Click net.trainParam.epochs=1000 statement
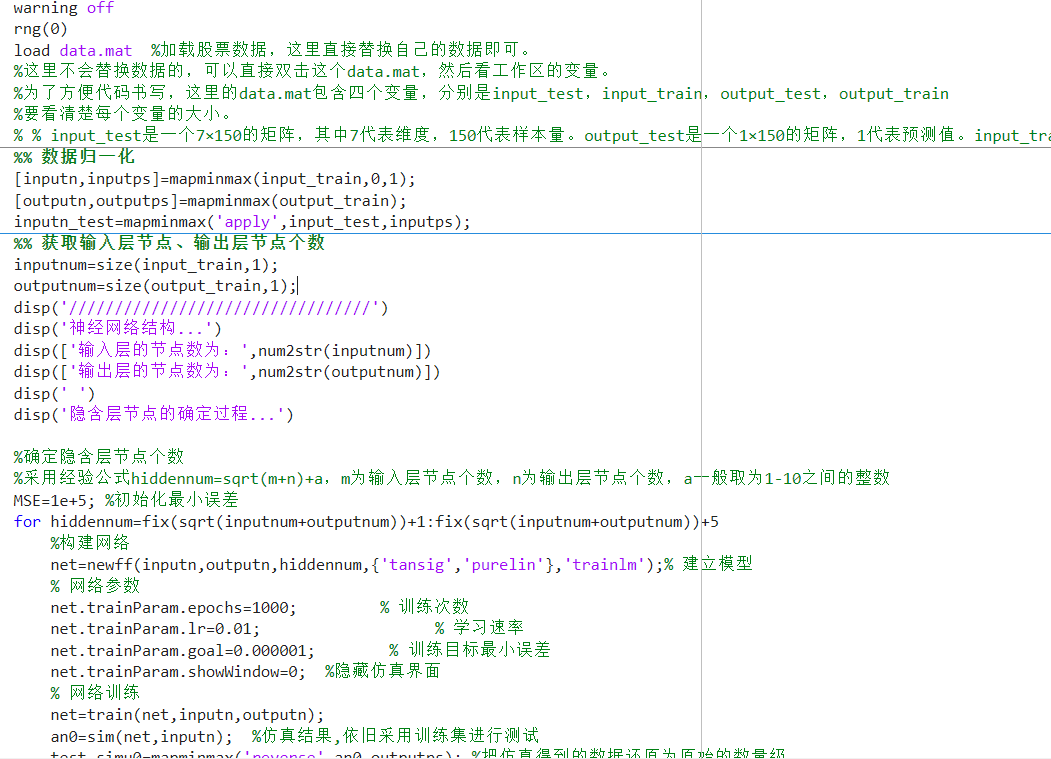 pyautogui.click(x=173, y=607)
